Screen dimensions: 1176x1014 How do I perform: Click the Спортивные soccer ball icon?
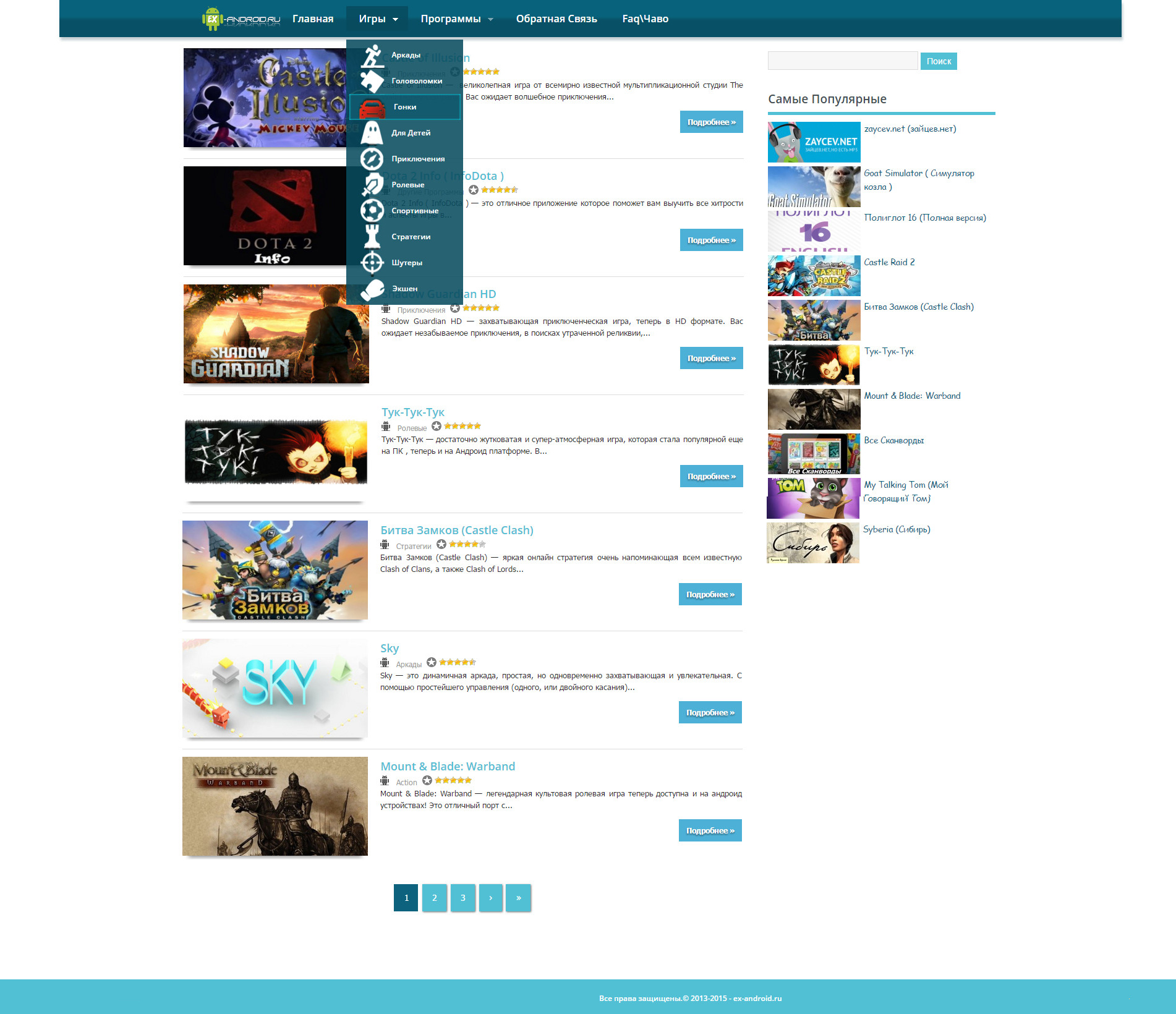click(372, 211)
